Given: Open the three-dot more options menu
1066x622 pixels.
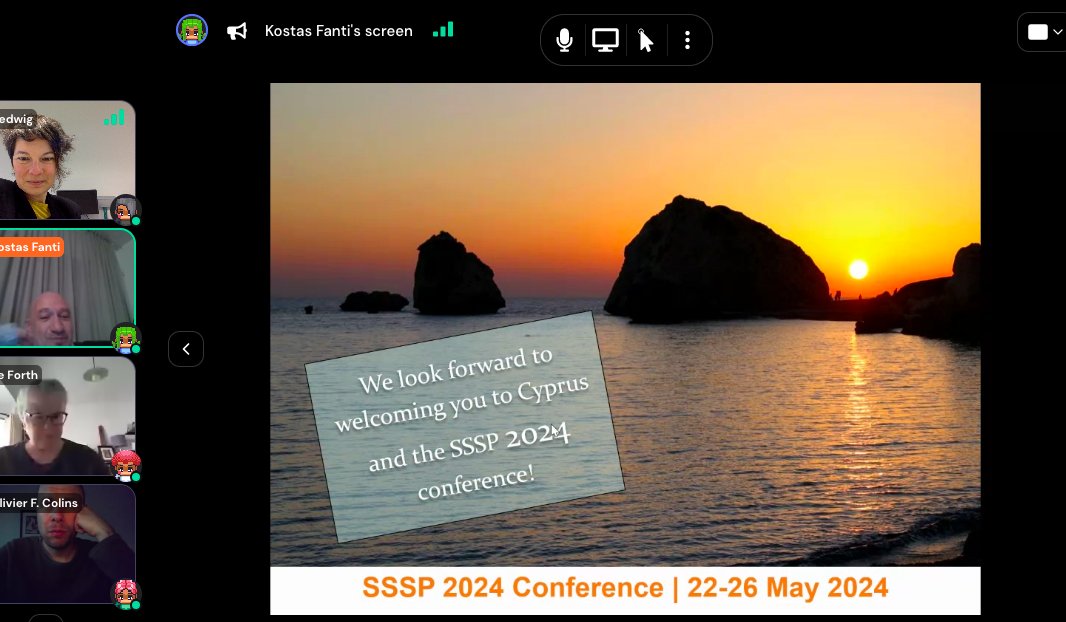Looking at the screenshot, I should point(687,40).
